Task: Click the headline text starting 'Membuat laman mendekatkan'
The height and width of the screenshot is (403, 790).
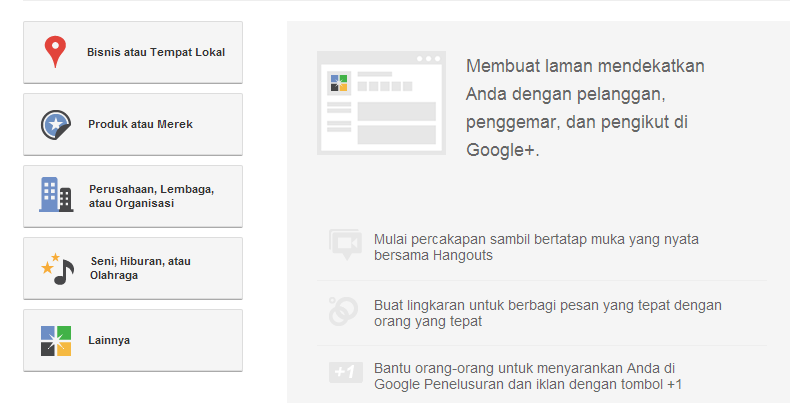Action: pos(585,108)
